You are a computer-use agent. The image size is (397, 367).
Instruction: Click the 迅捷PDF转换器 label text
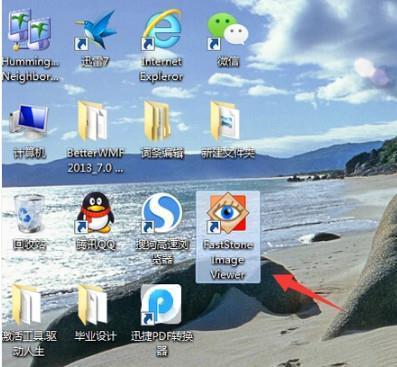tap(162, 343)
